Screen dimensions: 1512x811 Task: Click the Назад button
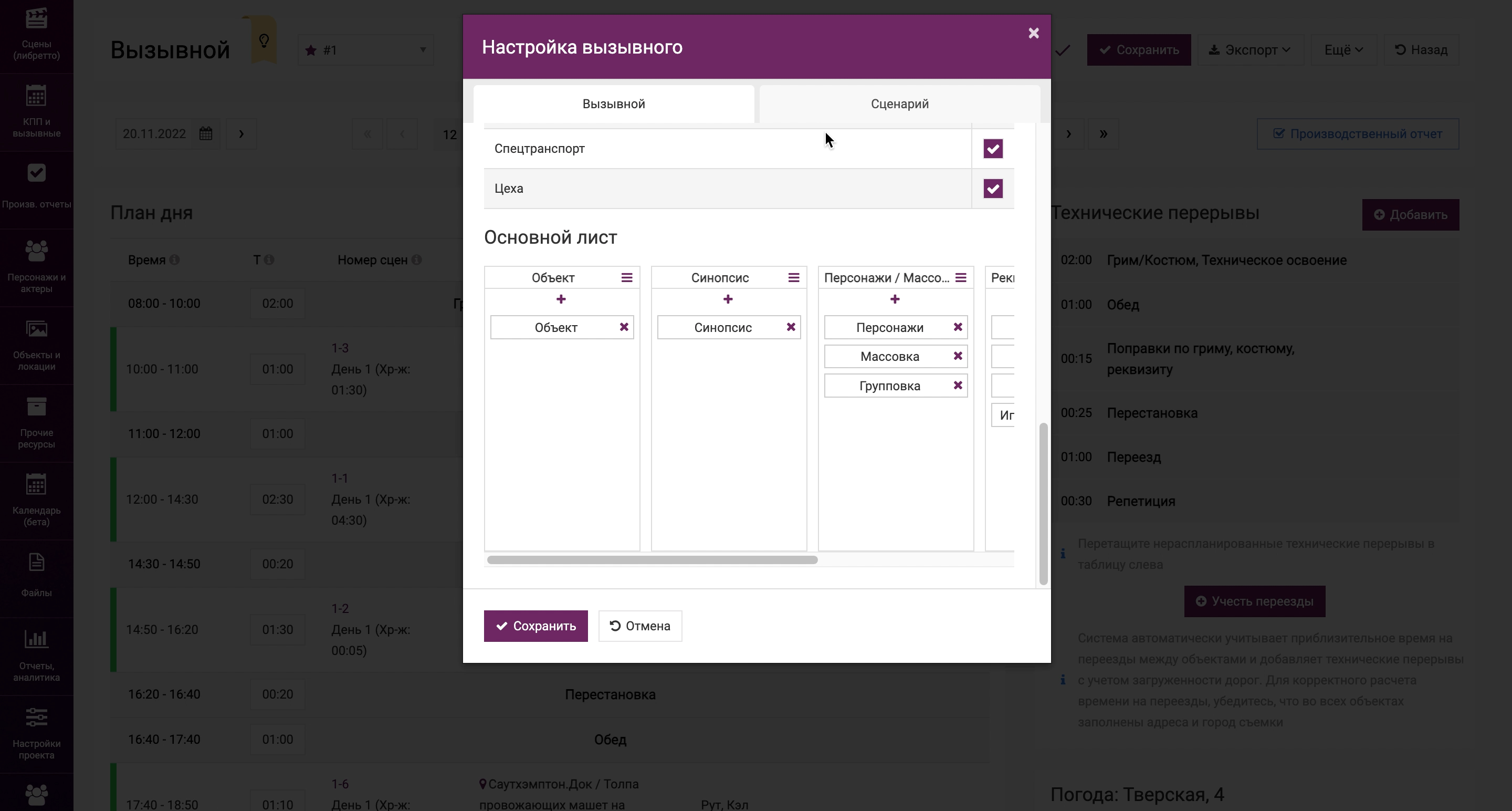click(x=1421, y=50)
